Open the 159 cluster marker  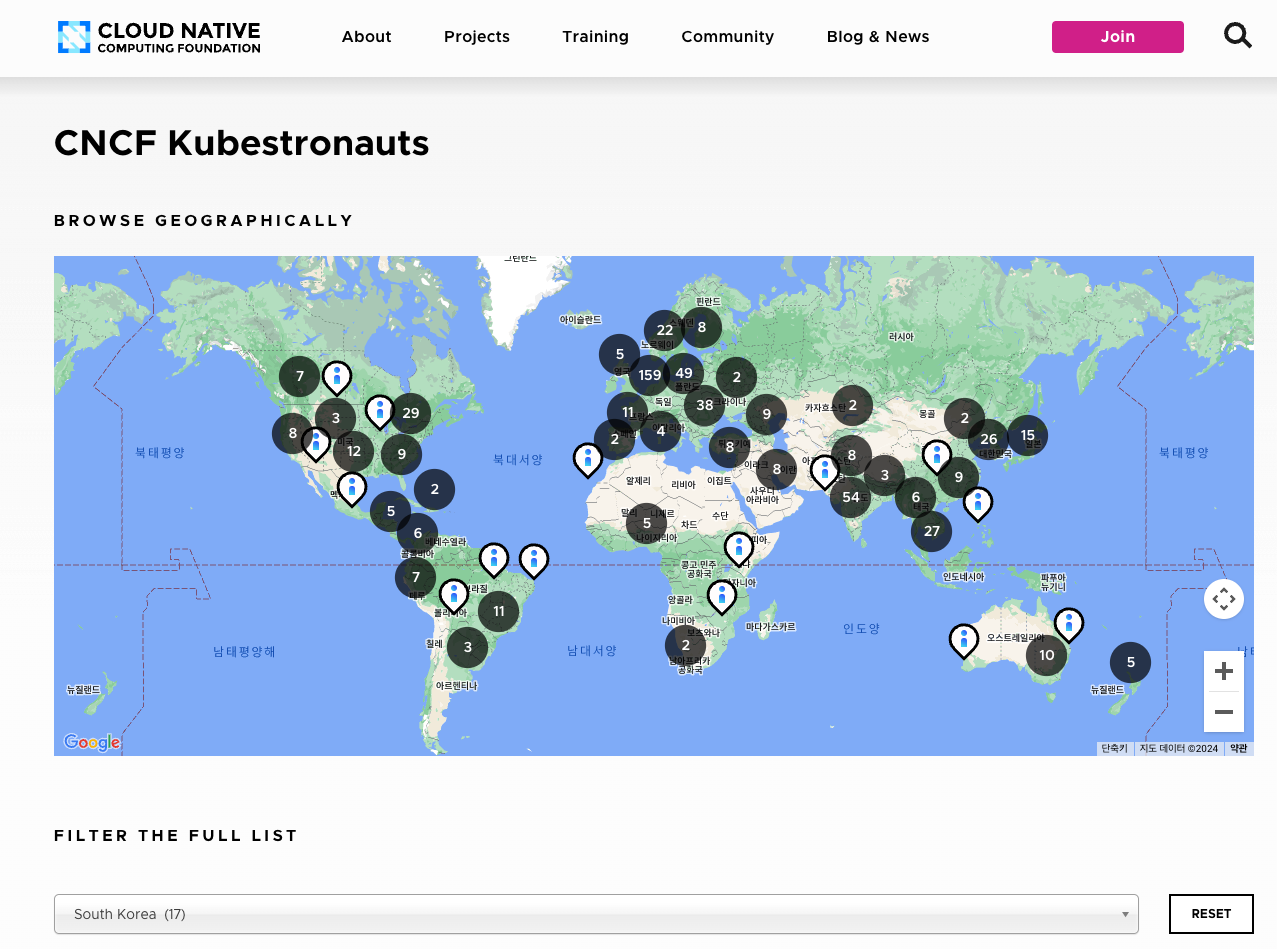click(x=649, y=376)
